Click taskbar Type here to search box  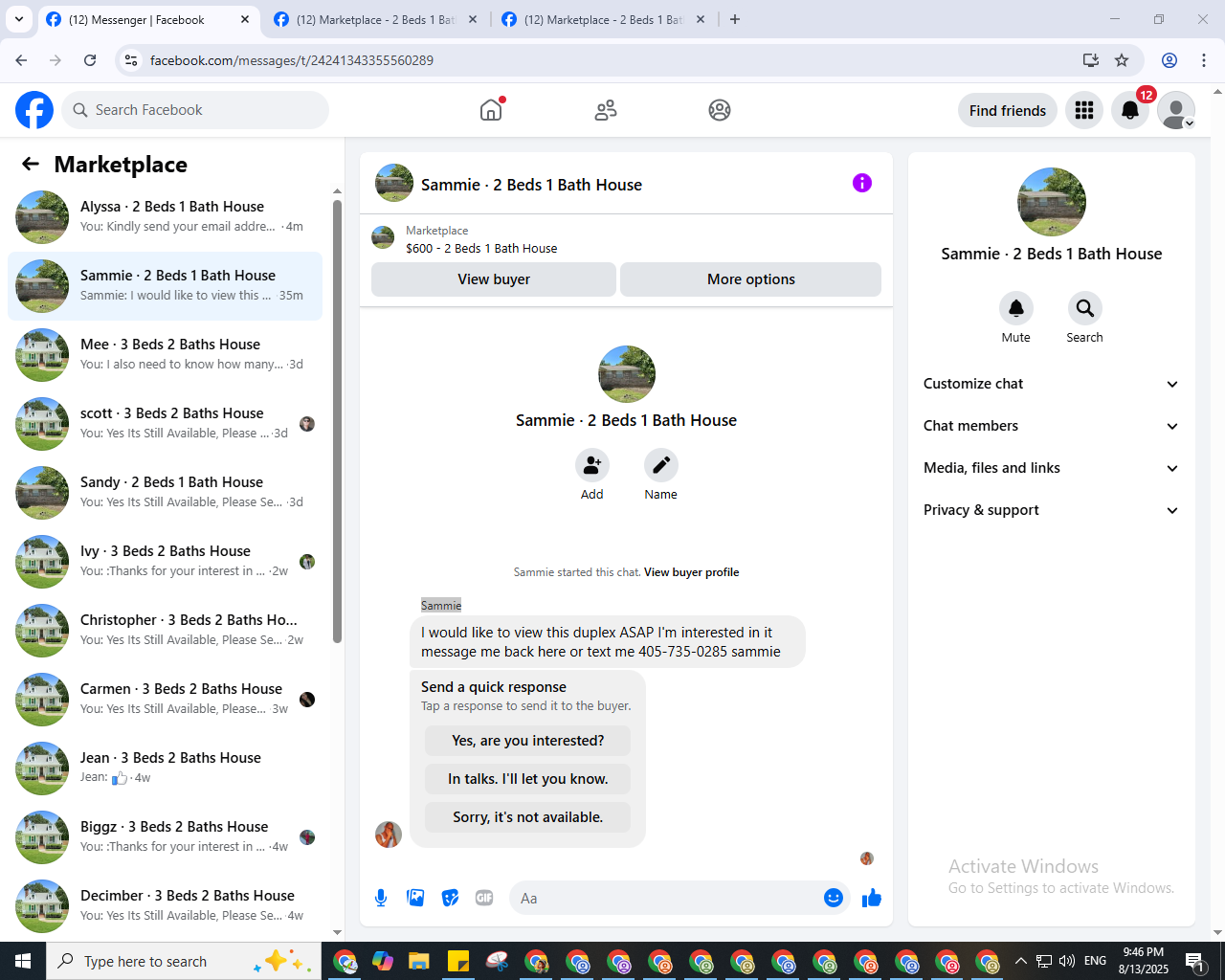pos(184,961)
